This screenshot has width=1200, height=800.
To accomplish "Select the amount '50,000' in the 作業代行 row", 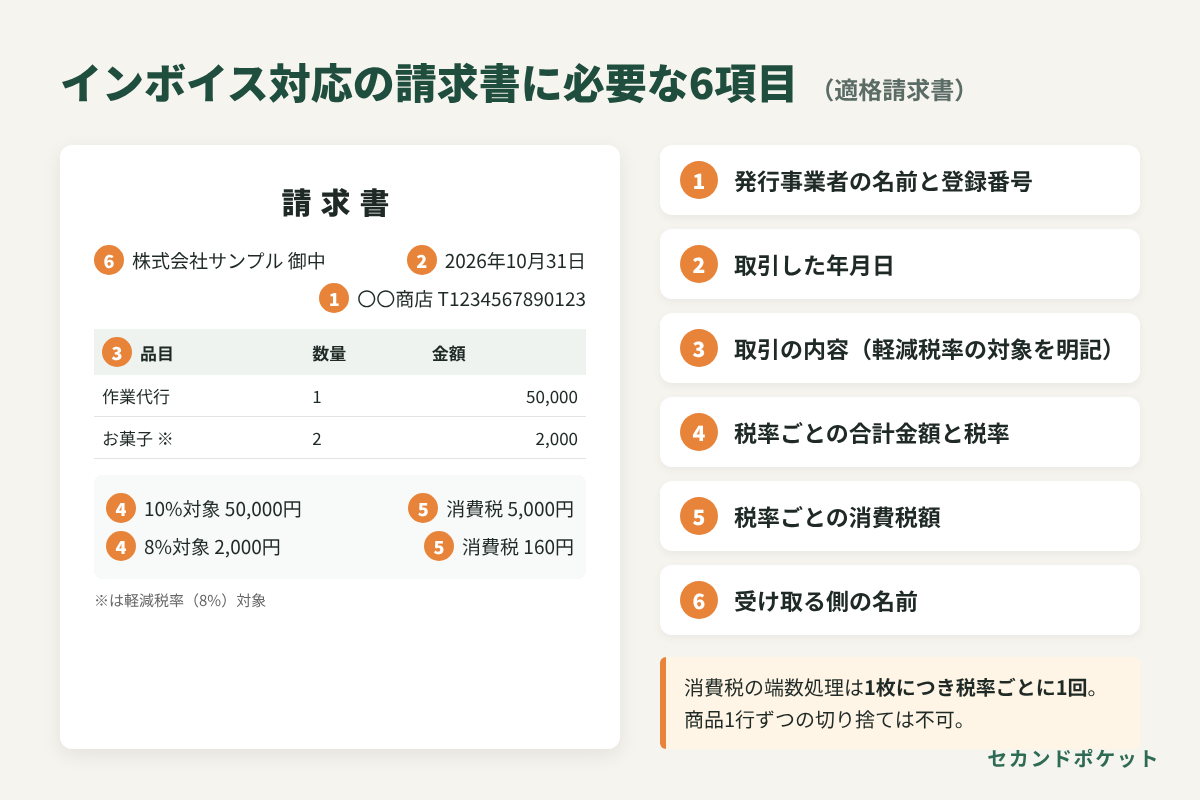I will tap(552, 397).
